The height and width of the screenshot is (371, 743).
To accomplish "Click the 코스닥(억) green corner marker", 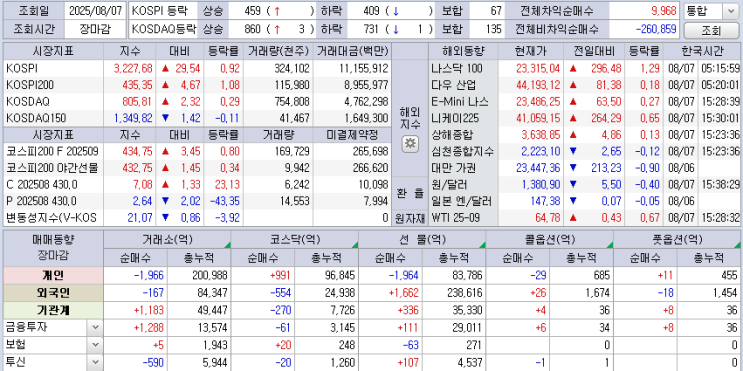I will tap(355, 245).
